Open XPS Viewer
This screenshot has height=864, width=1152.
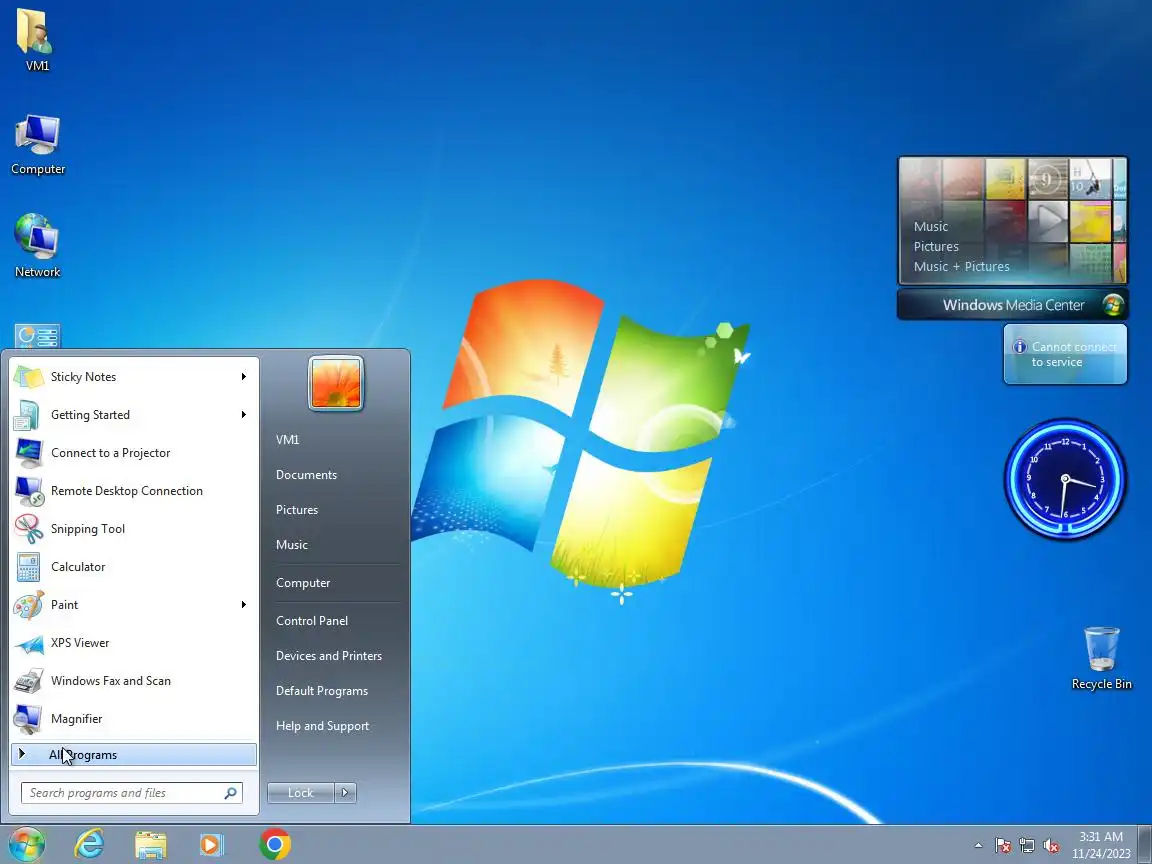(x=134, y=643)
